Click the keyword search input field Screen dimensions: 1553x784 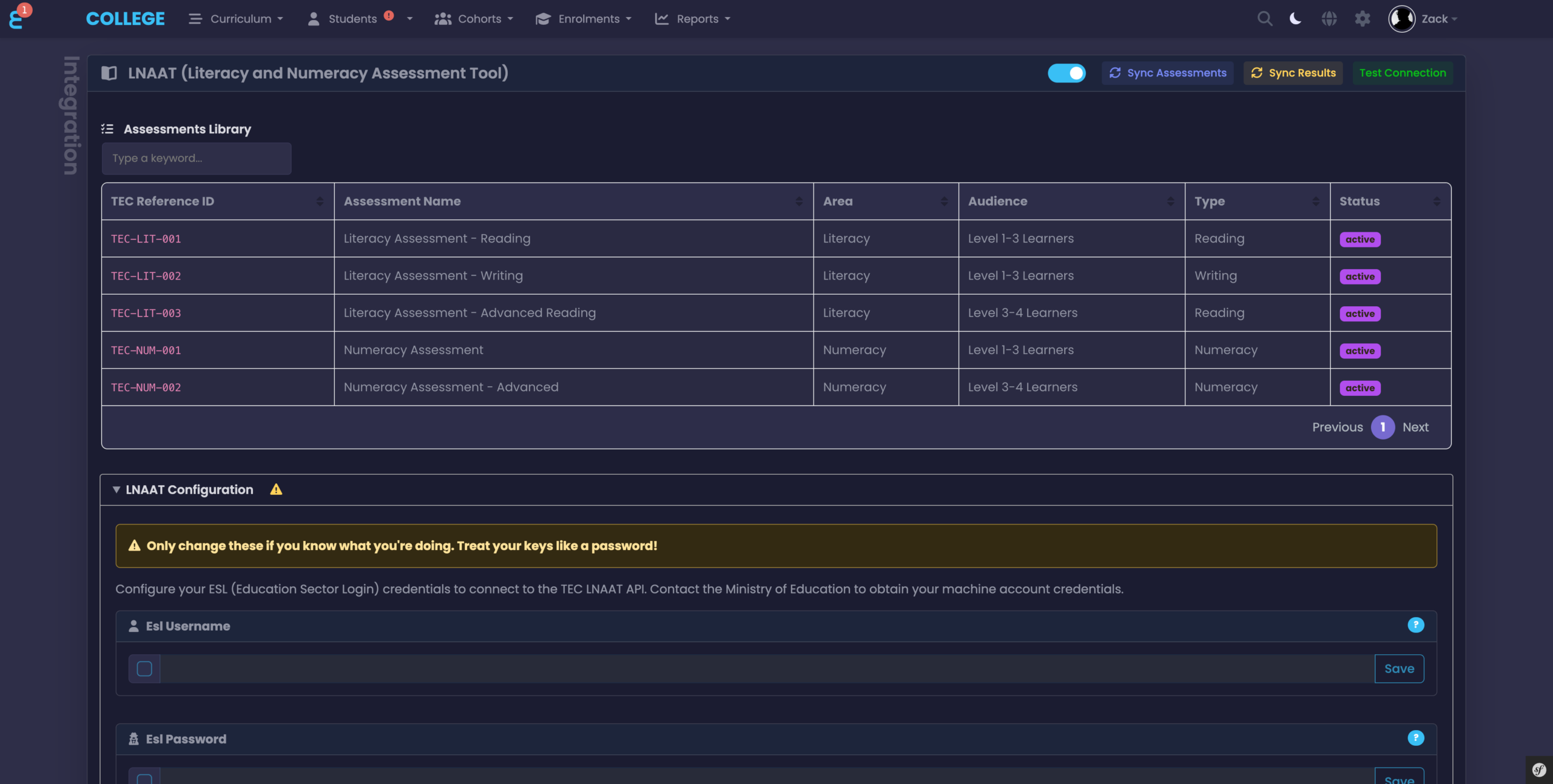(196, 158)
